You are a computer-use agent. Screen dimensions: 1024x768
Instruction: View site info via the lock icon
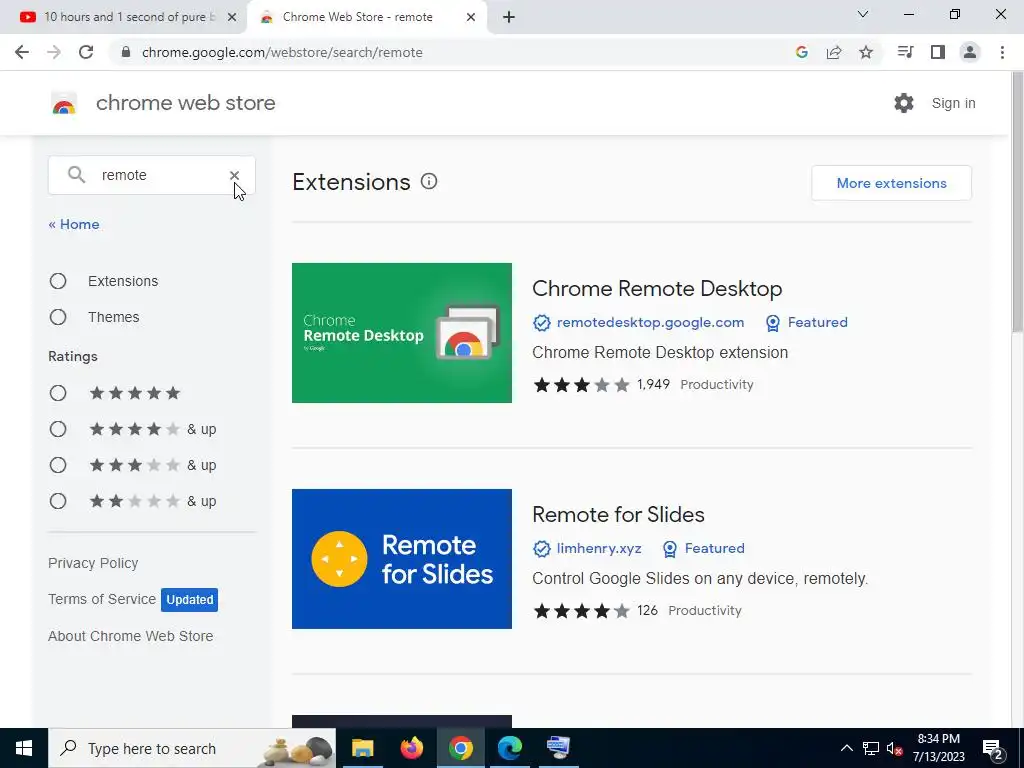click(x=126, y=52)
